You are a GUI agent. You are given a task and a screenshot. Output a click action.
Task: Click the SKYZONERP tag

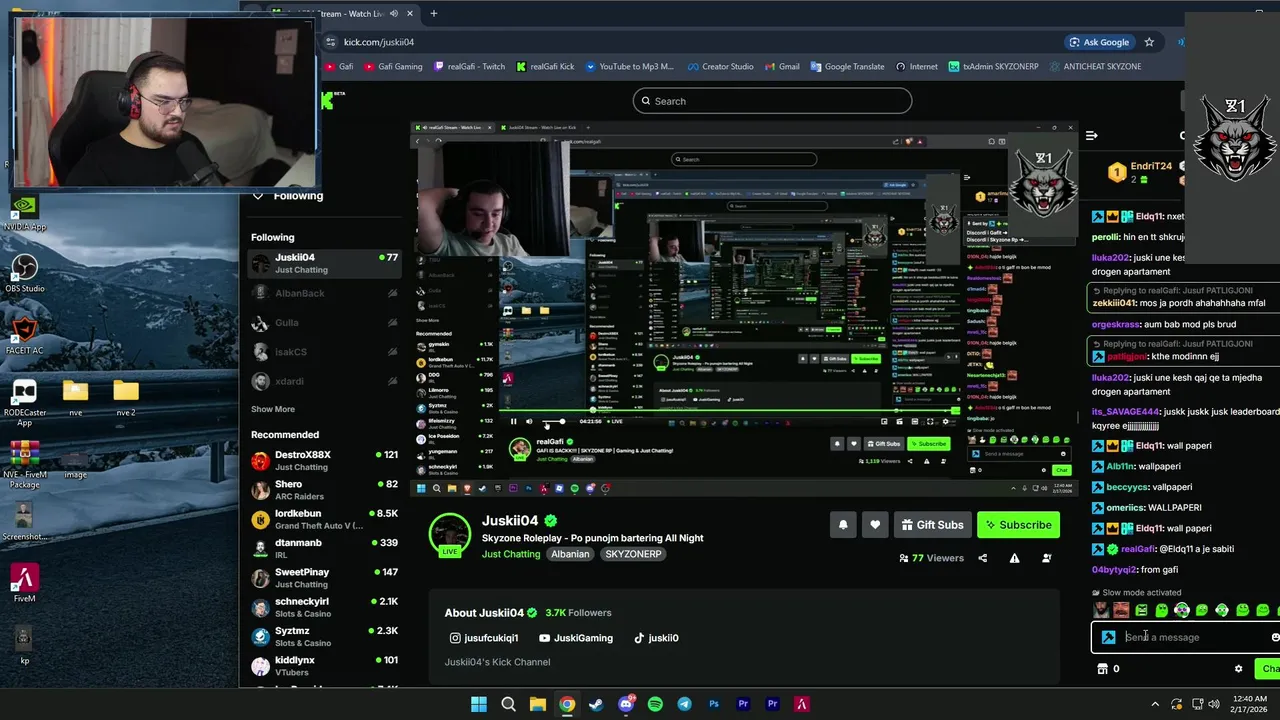click(633, 554)
